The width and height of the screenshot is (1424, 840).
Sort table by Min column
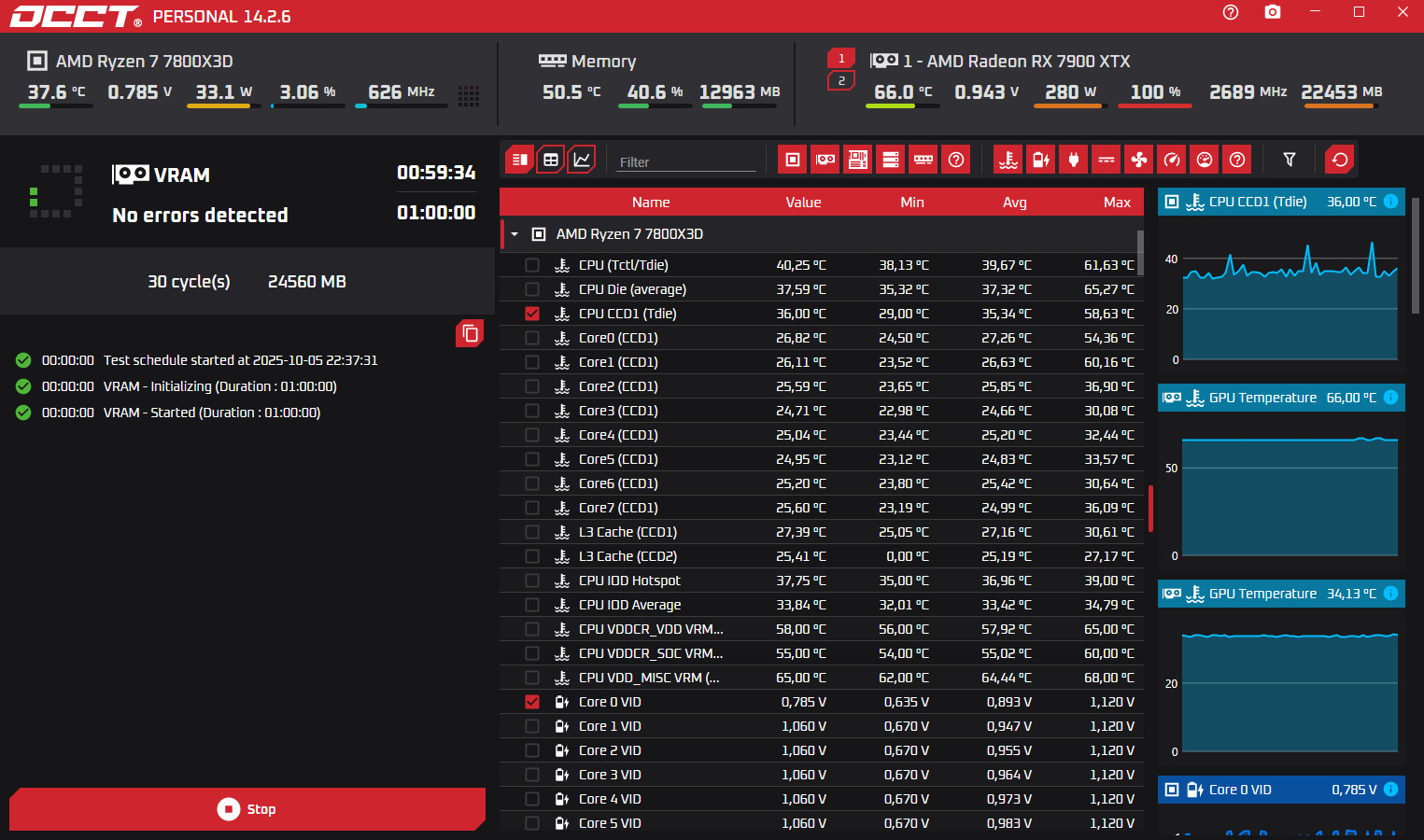click(912, 203)
